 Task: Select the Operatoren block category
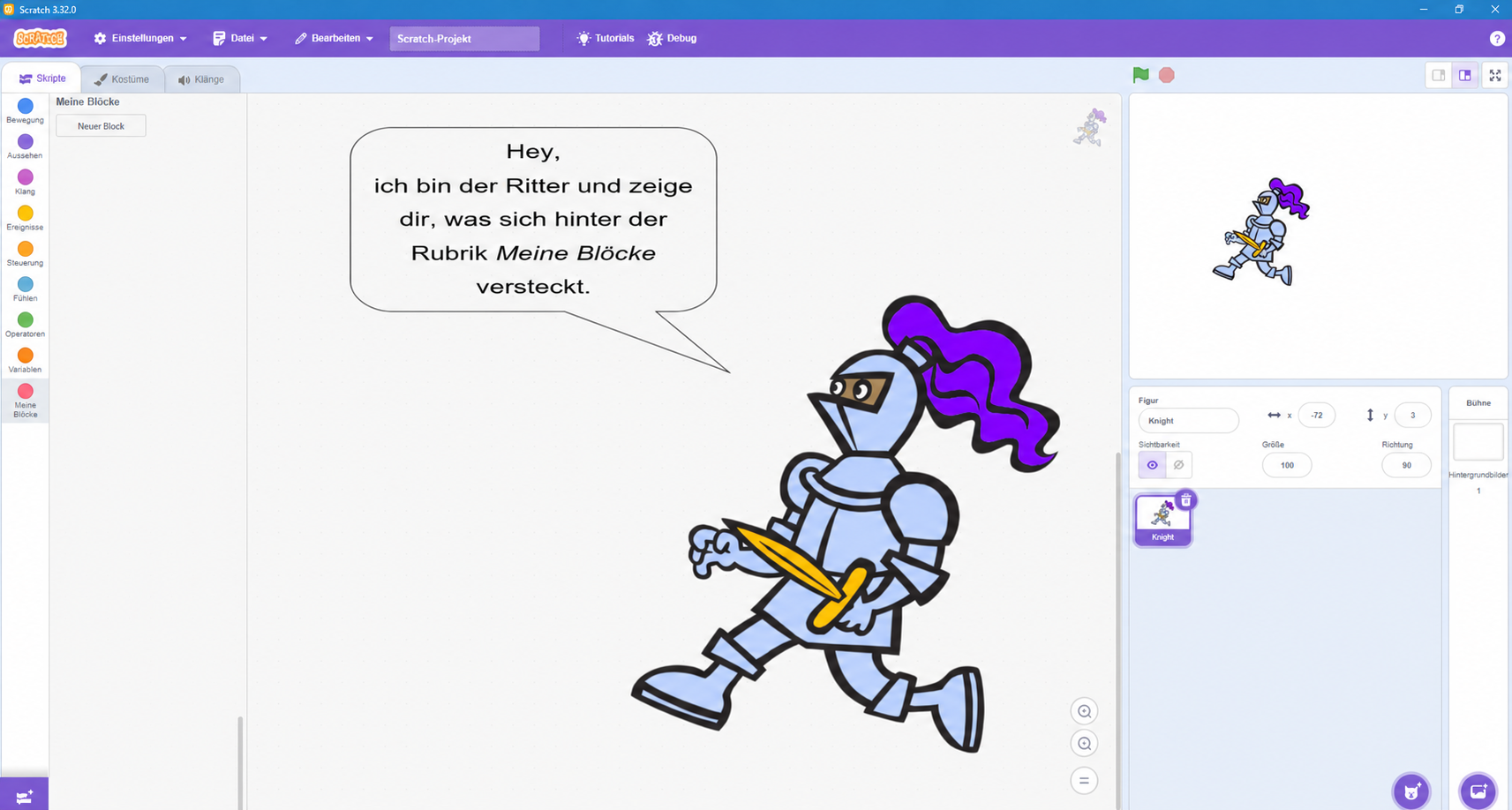coord(25,325)
